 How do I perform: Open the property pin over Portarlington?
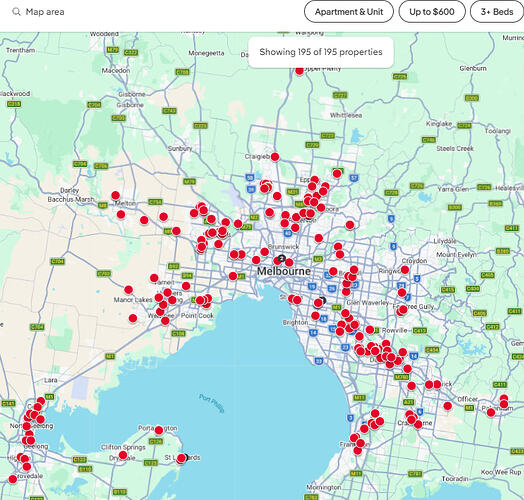(x=159, y=430)
